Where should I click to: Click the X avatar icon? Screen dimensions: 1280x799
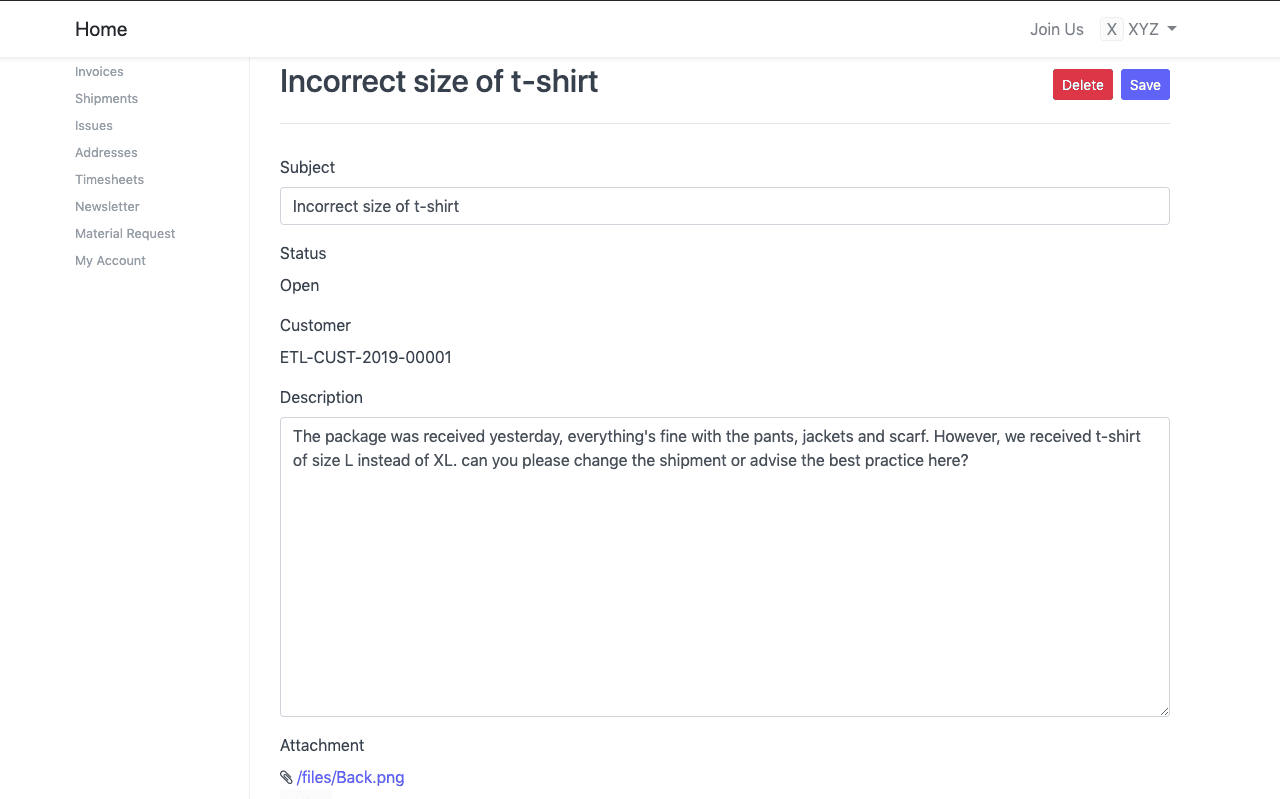coord(1111,29)
